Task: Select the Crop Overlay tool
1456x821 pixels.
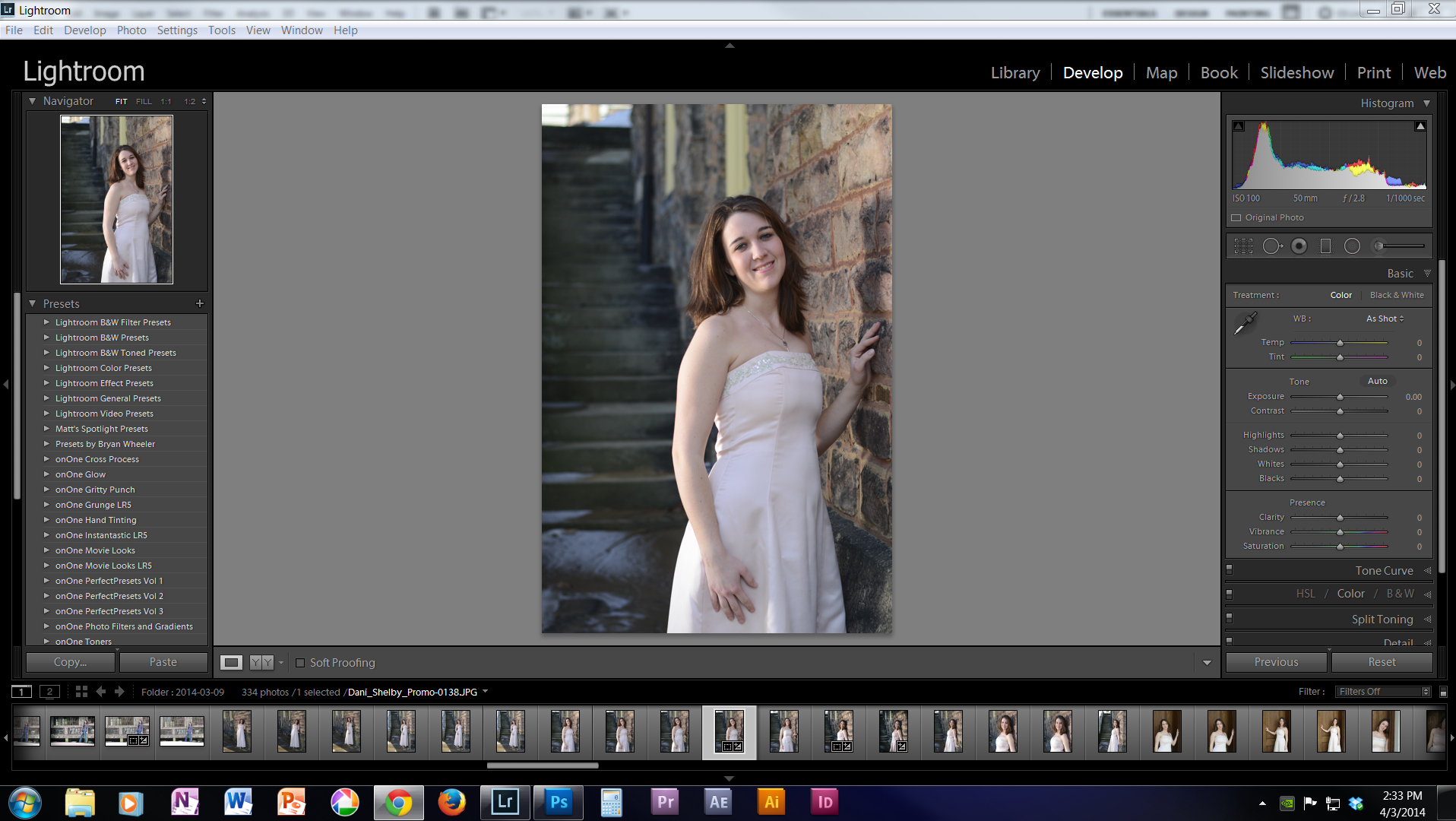Action: [x=1243, y=246]
